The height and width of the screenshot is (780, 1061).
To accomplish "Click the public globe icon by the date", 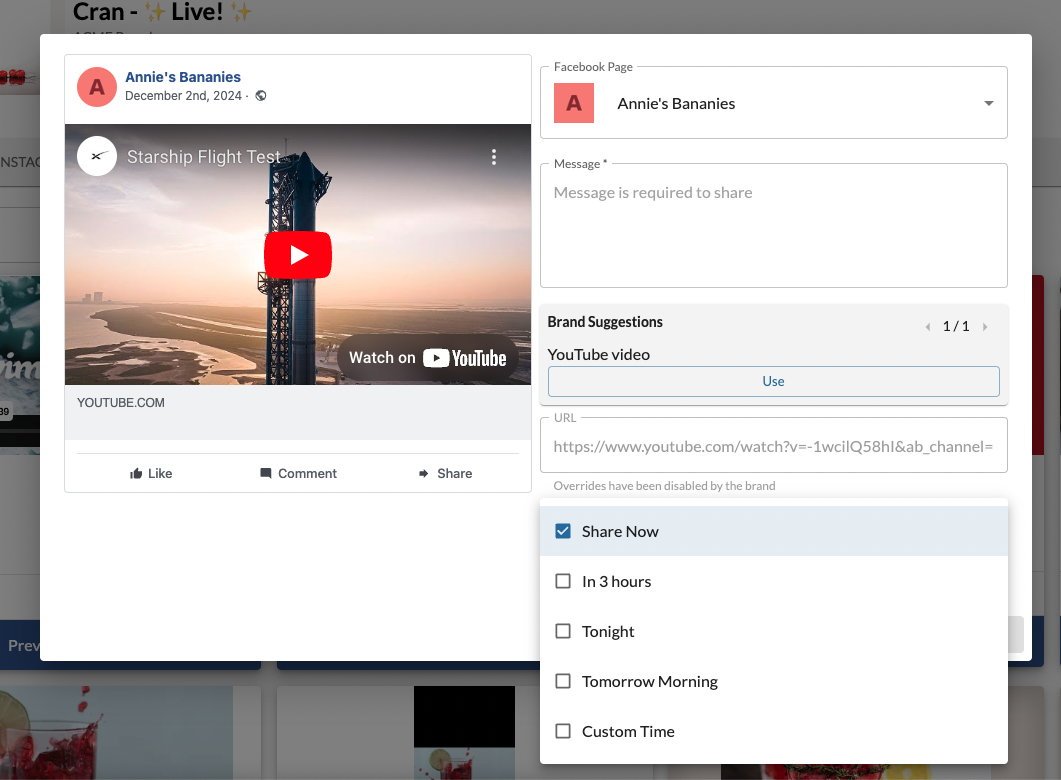I will coord(261,95).
